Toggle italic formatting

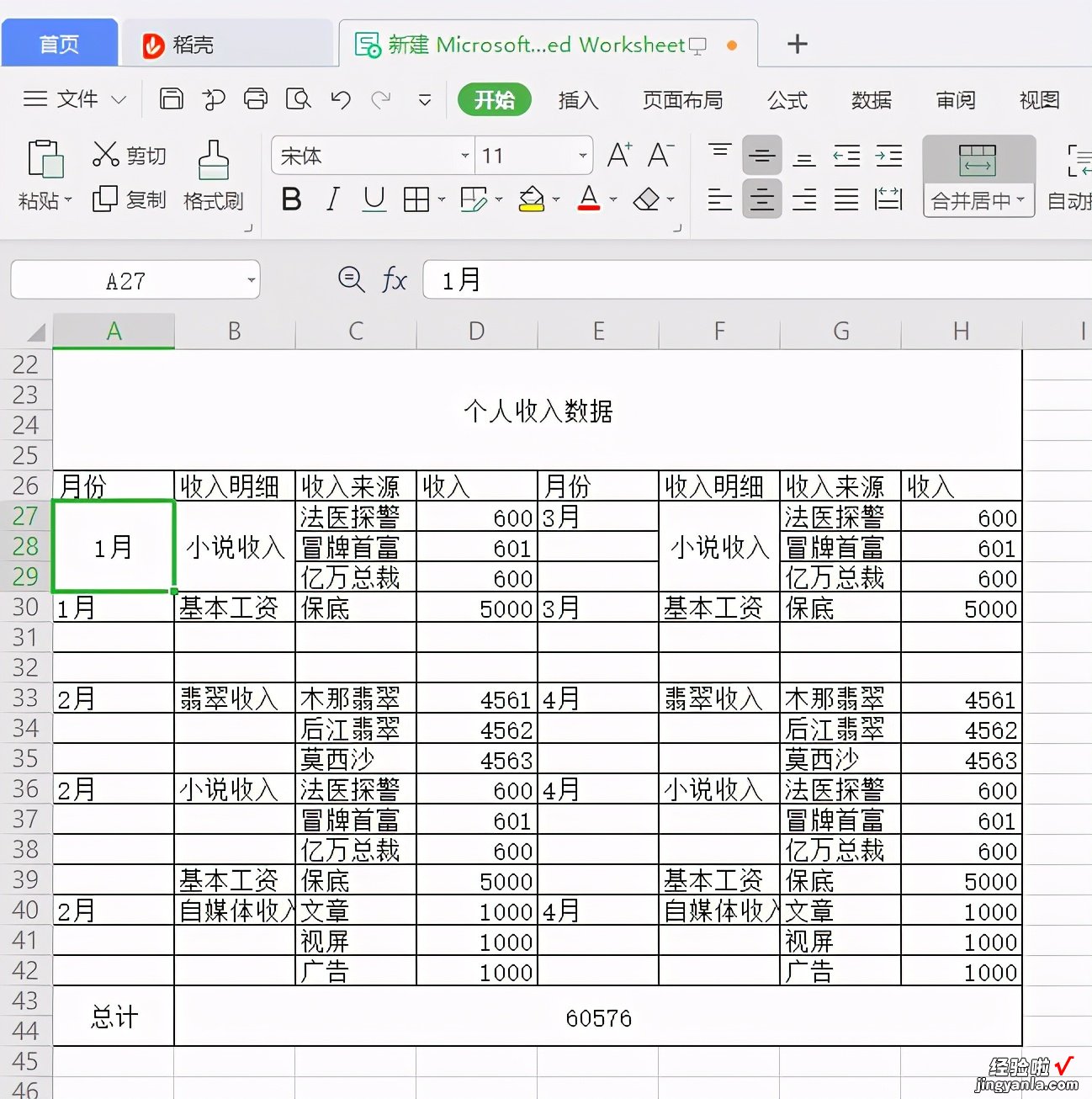pos(333,199)
